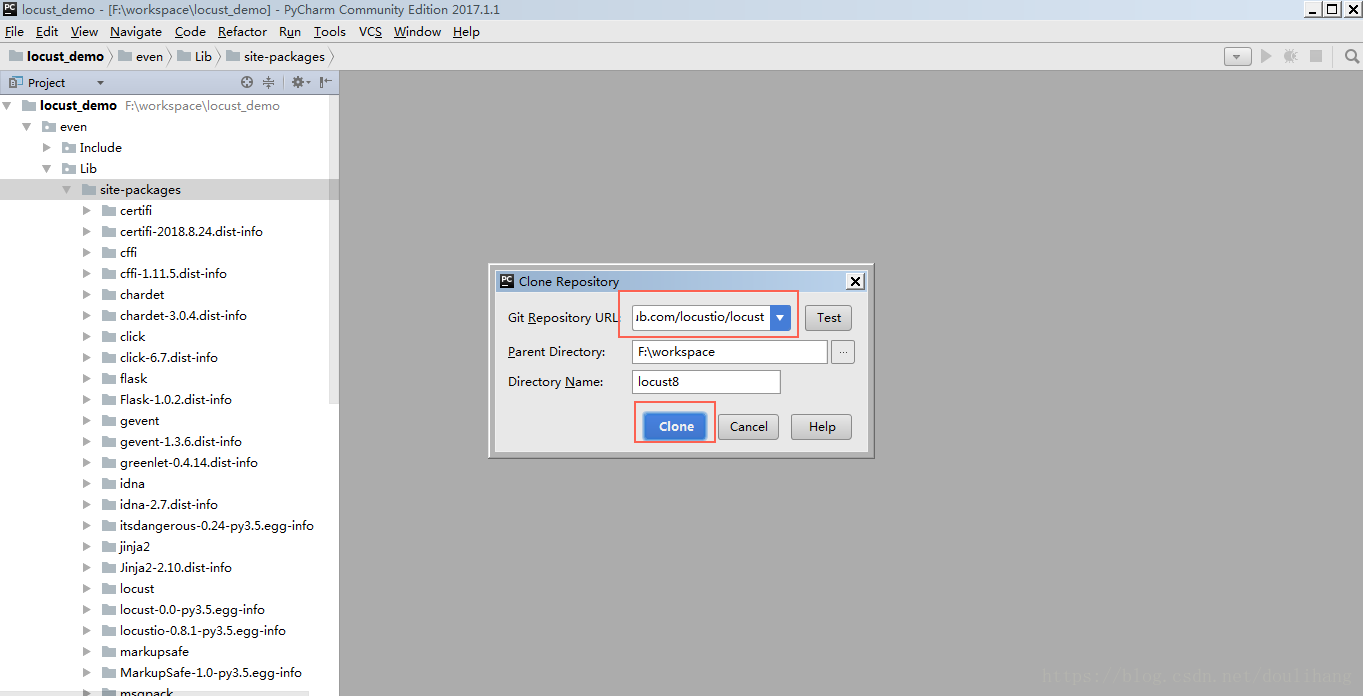The height and width of the screenshot is (696, 1363).
Task: Select site-packages breadcrumb
Action: 275,57
